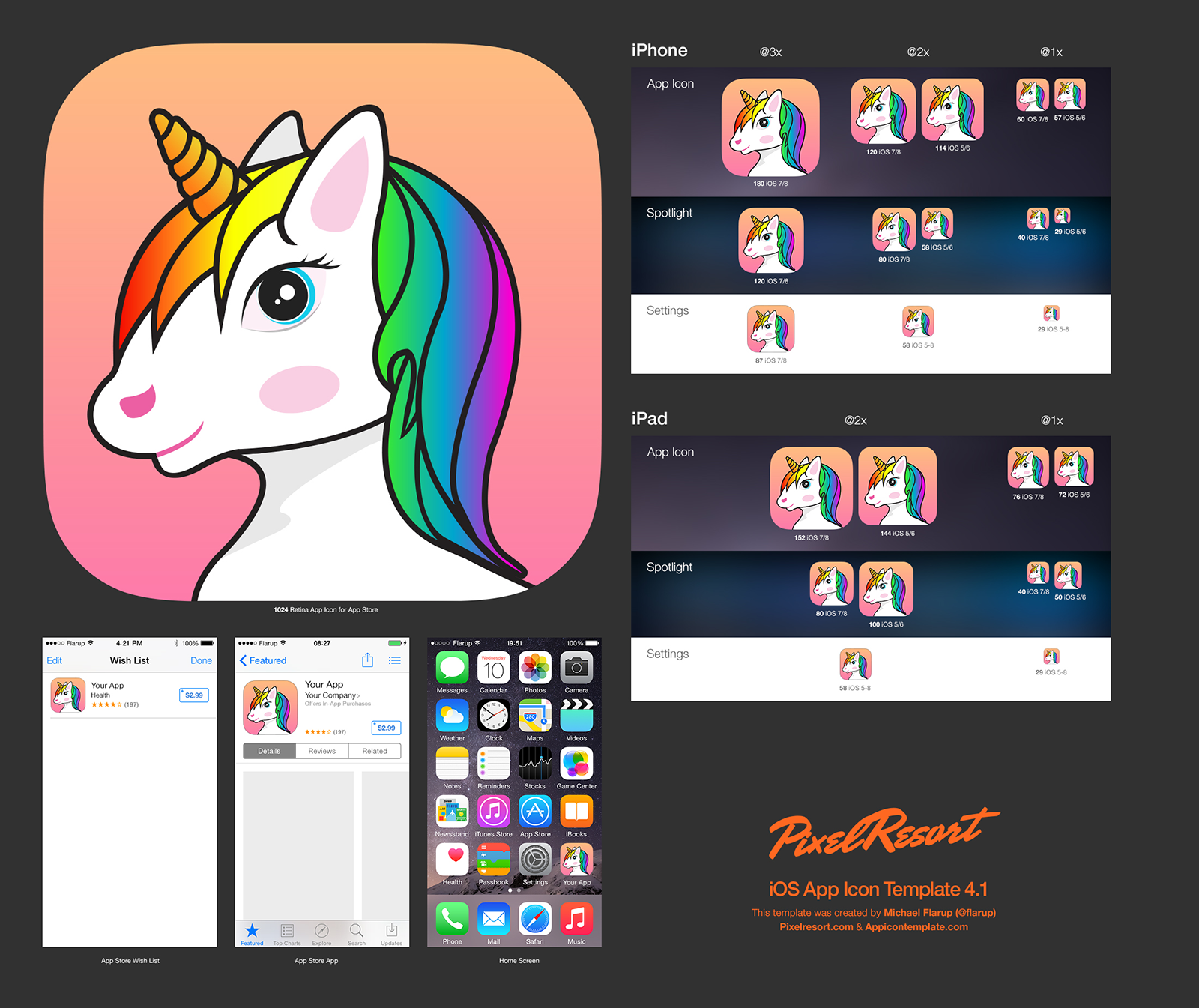
Task: Launch the Game Center app
Action: (x=576, y=764)
